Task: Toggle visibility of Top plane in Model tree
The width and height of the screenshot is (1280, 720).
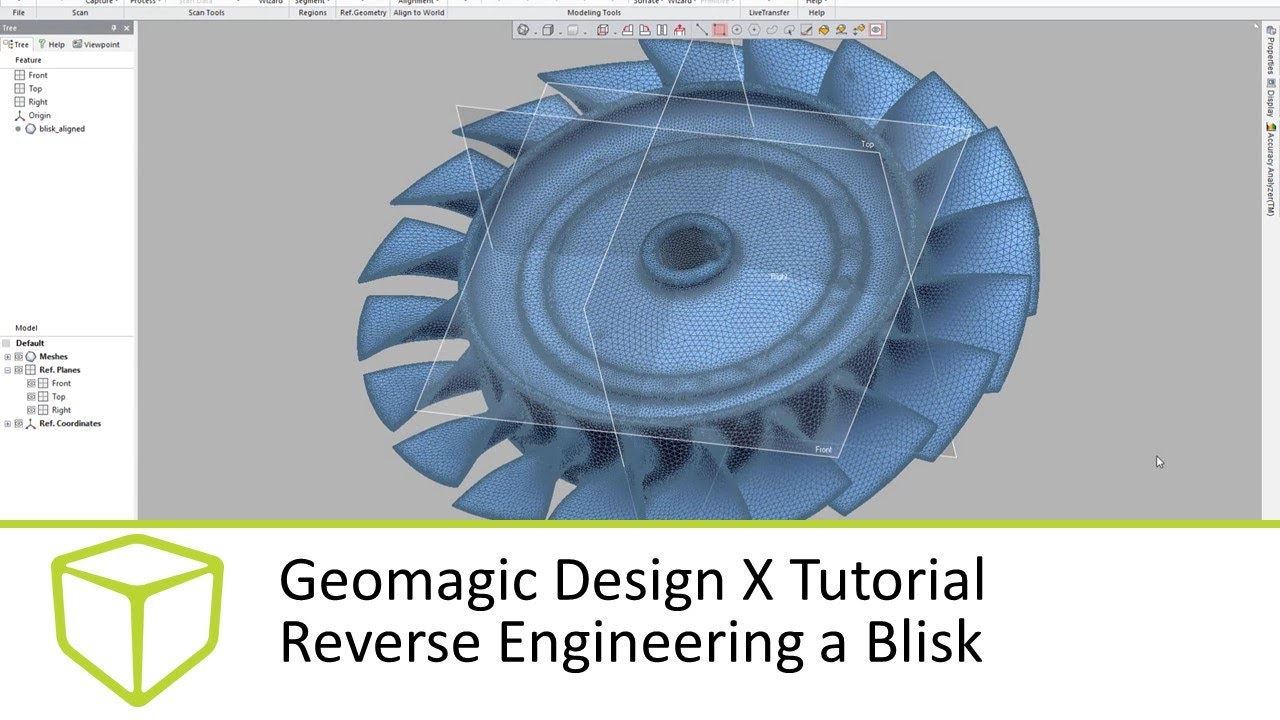Action: pos(31,397)
